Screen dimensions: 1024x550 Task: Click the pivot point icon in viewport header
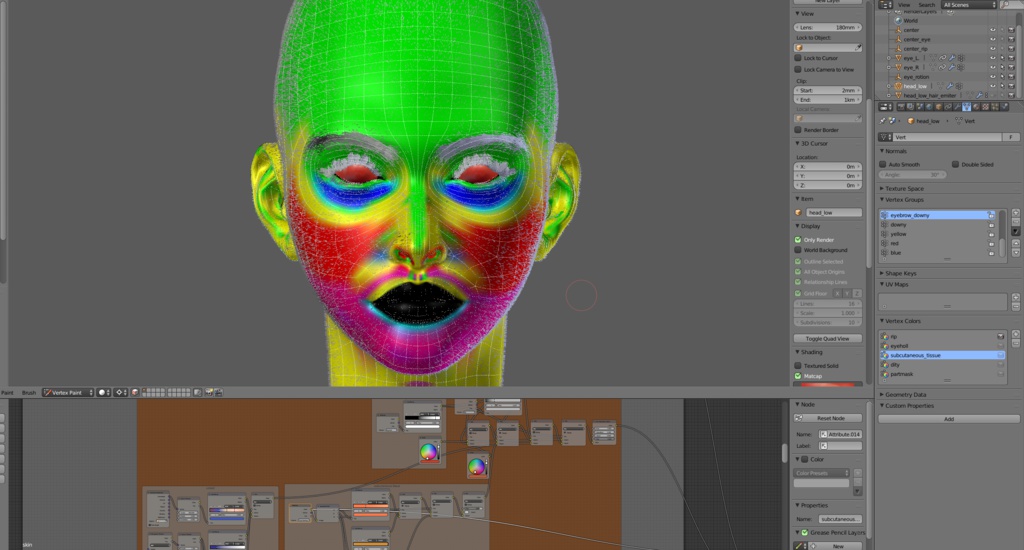click(x=121, y=393)
